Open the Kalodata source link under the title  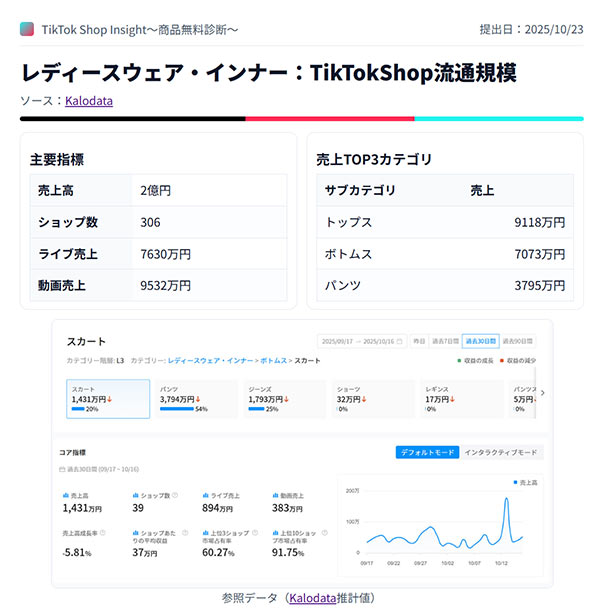pos(88,100)
